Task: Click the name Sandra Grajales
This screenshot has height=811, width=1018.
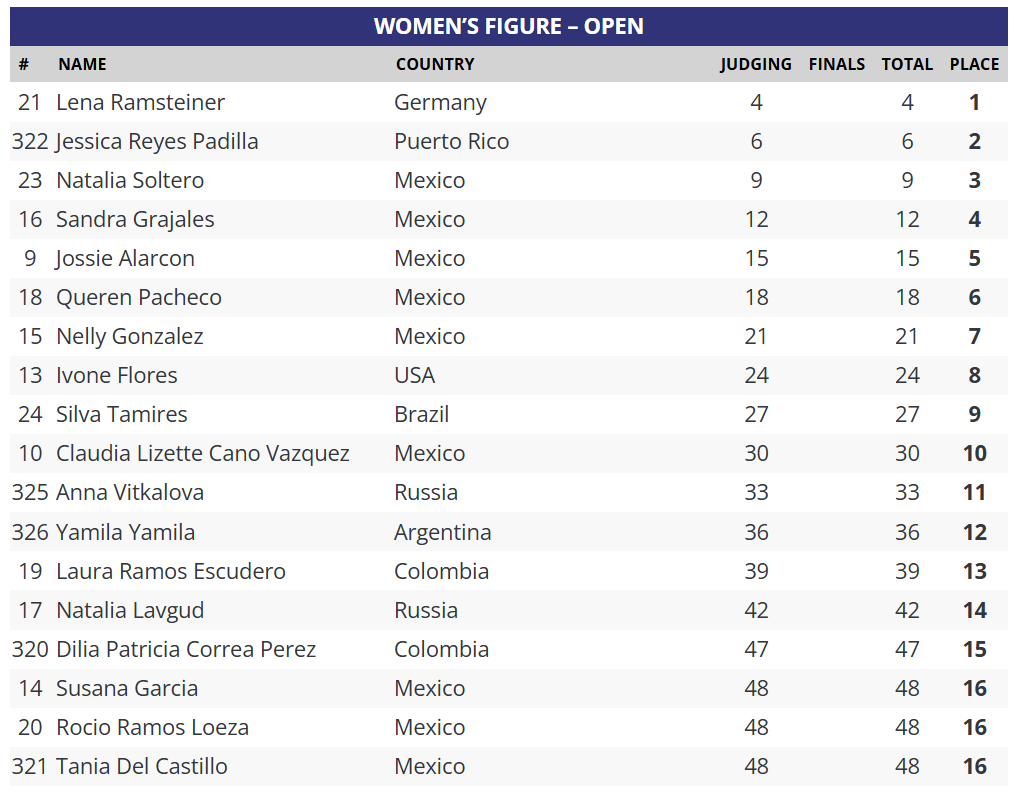Action: point(135,219)
